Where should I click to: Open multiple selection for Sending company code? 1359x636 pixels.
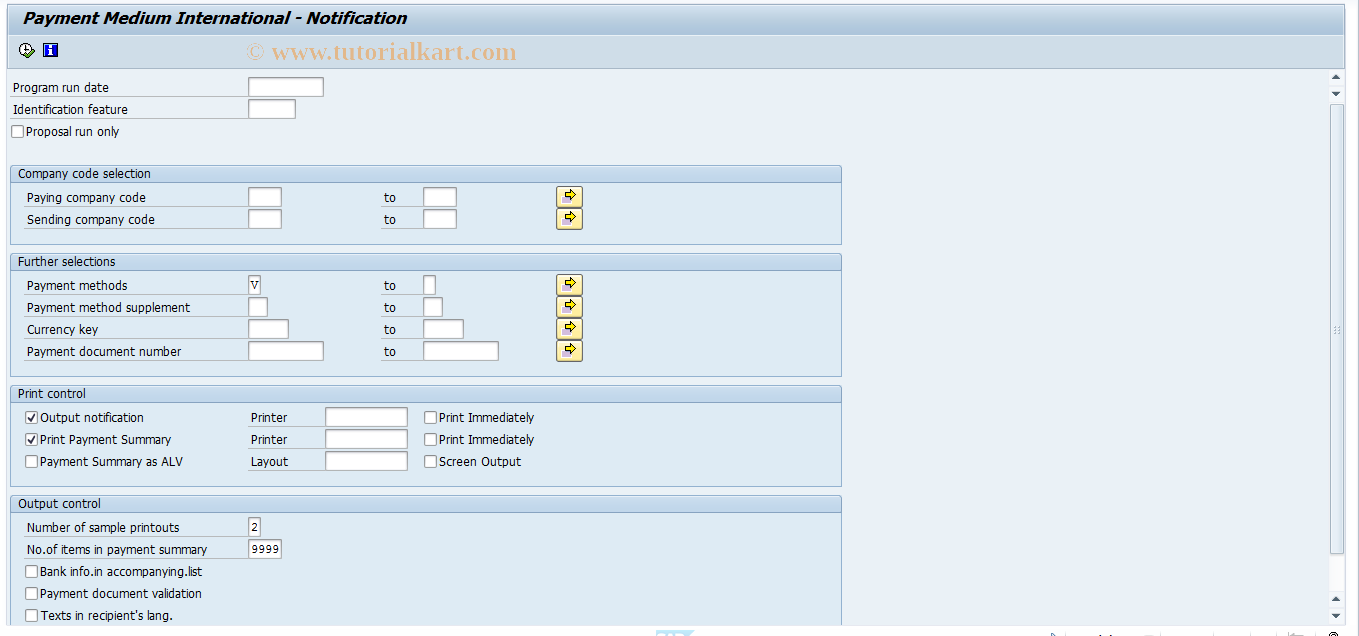coord(569,219)
